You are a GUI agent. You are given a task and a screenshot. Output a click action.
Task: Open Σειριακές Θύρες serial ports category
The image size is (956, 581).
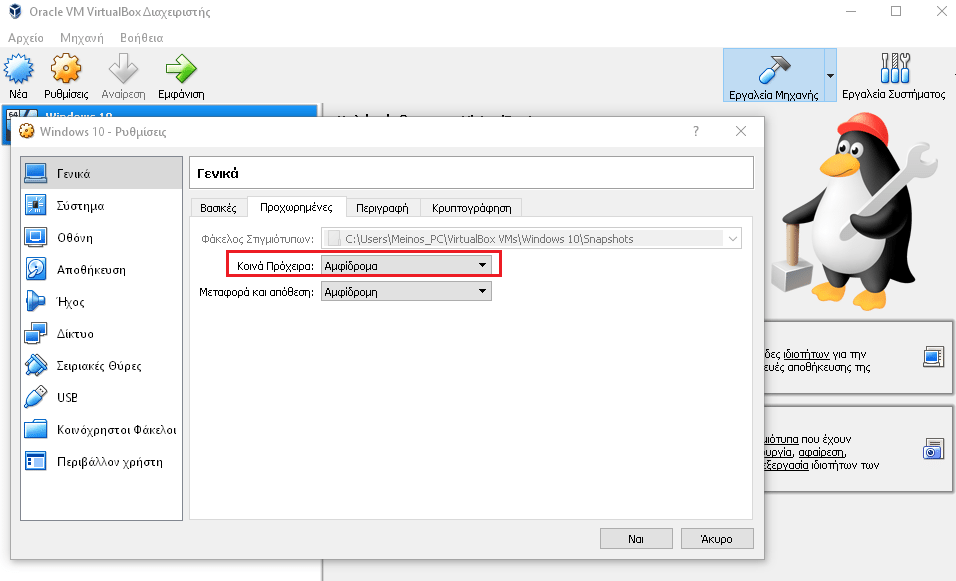[101, 365]
